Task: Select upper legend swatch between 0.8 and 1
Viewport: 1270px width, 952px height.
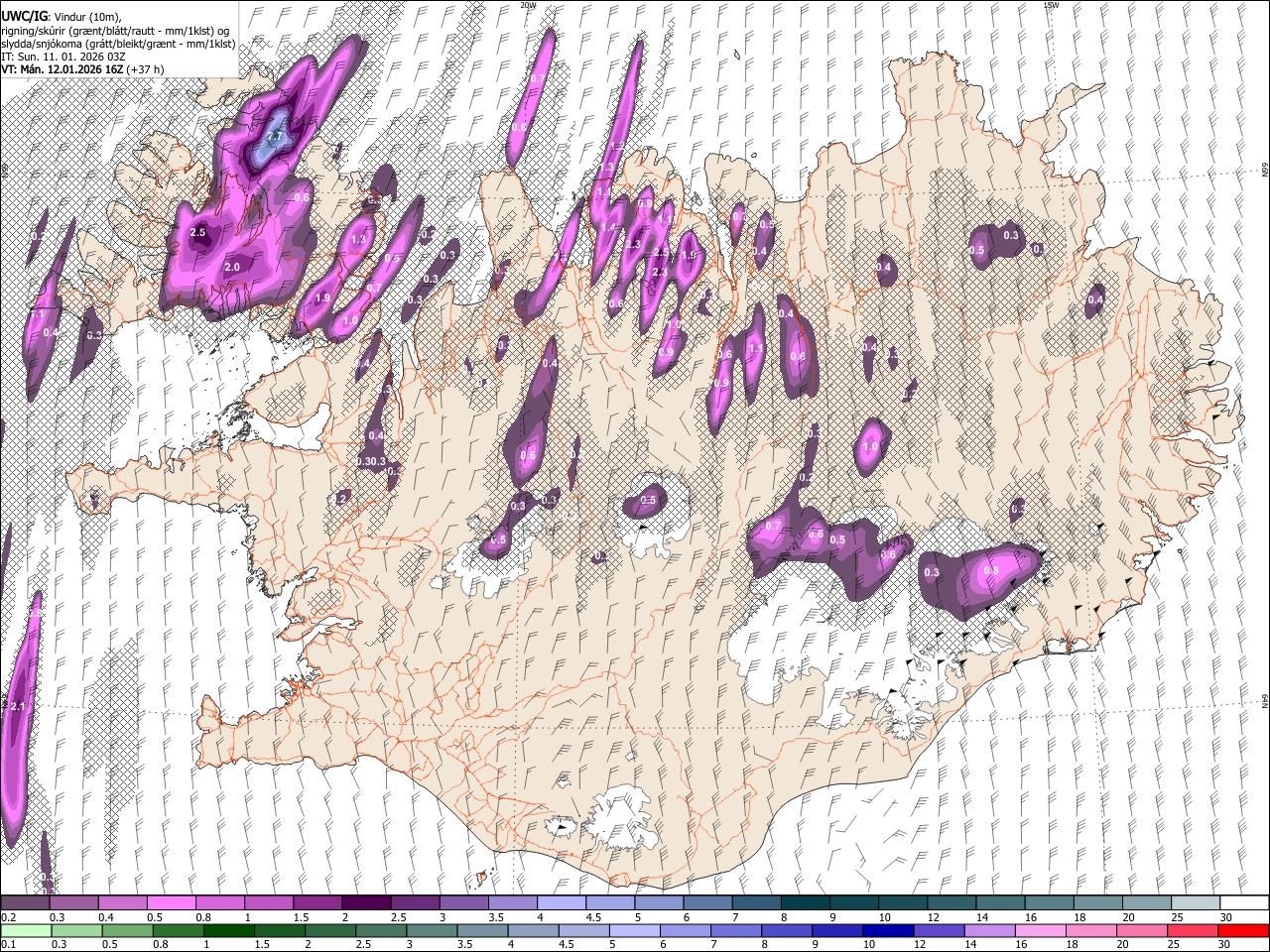Action: [219, 903]
